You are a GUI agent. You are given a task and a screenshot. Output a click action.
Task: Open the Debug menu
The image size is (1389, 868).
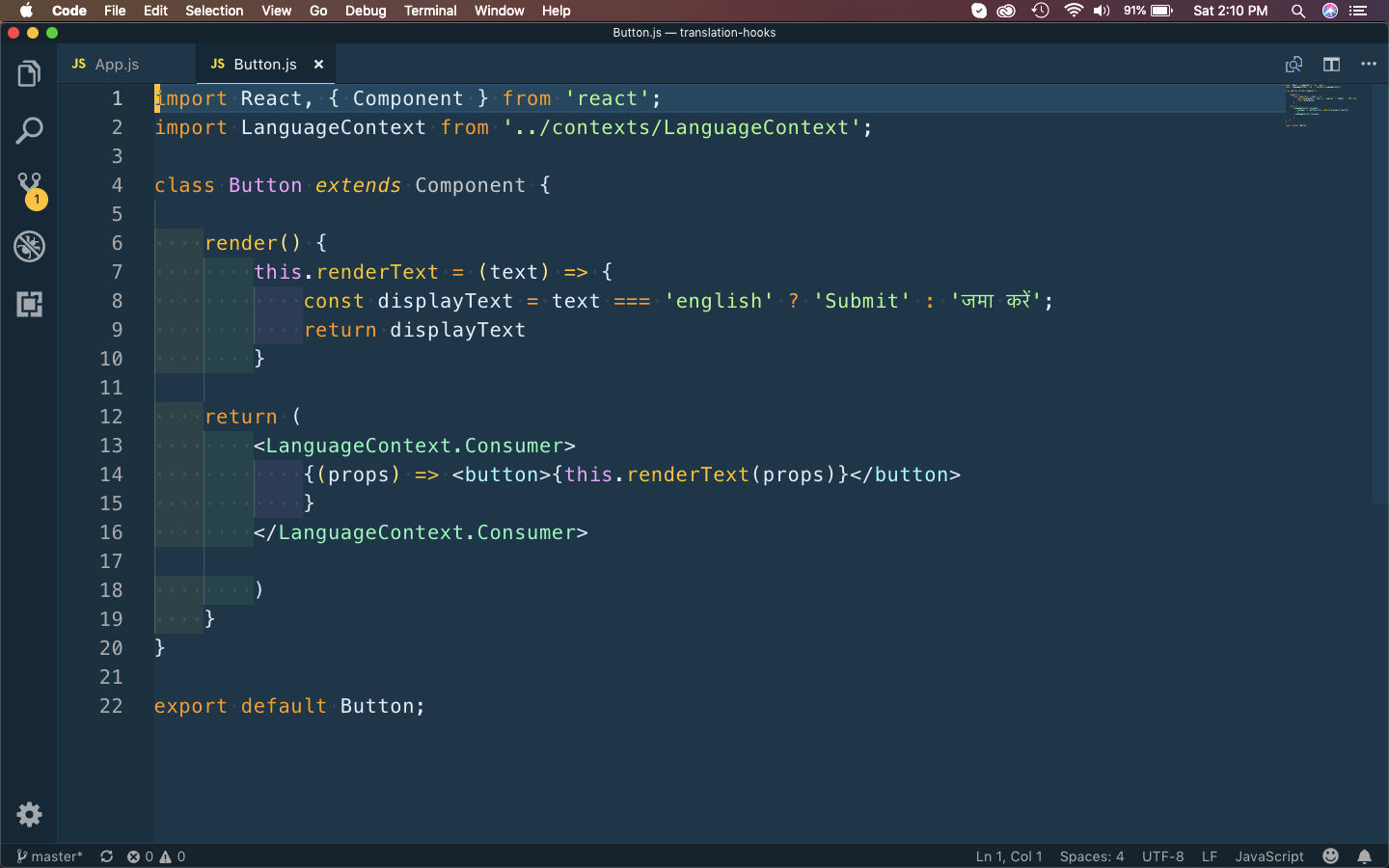[x=366, y=11]
